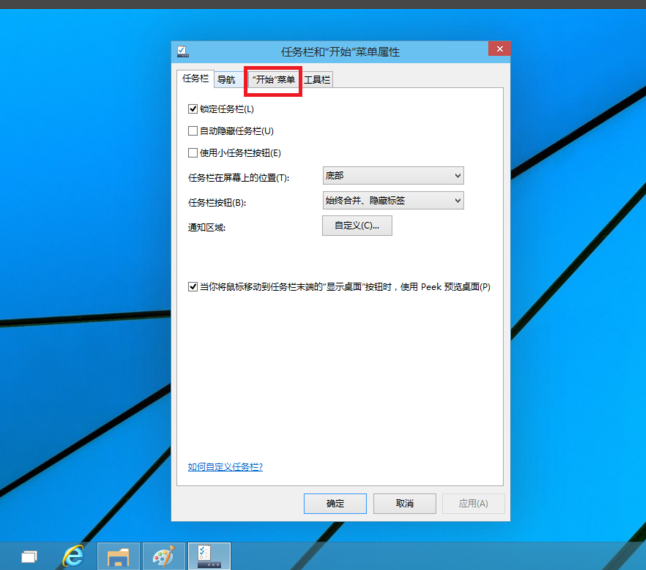646x570 pixels.
Task: Select the 任务栏 tab
Action: pos(195,79)
